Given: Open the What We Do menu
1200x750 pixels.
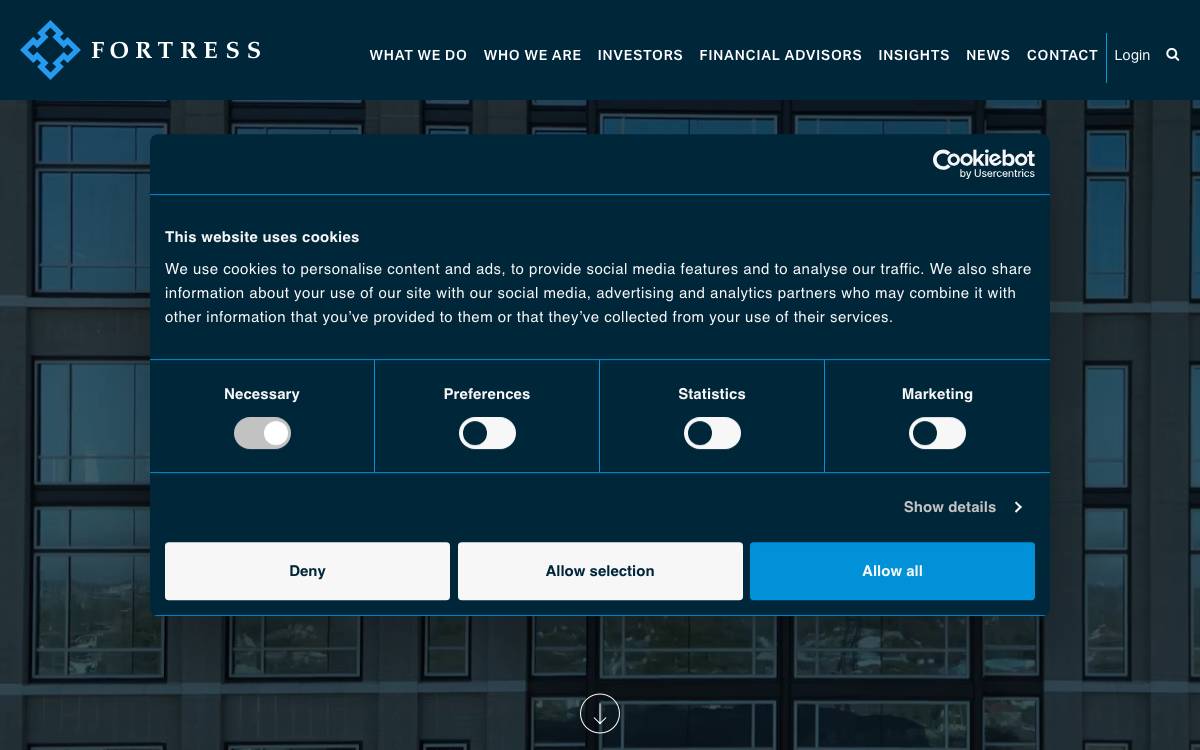Looking at the screenshot, I should tap(418, 55).
